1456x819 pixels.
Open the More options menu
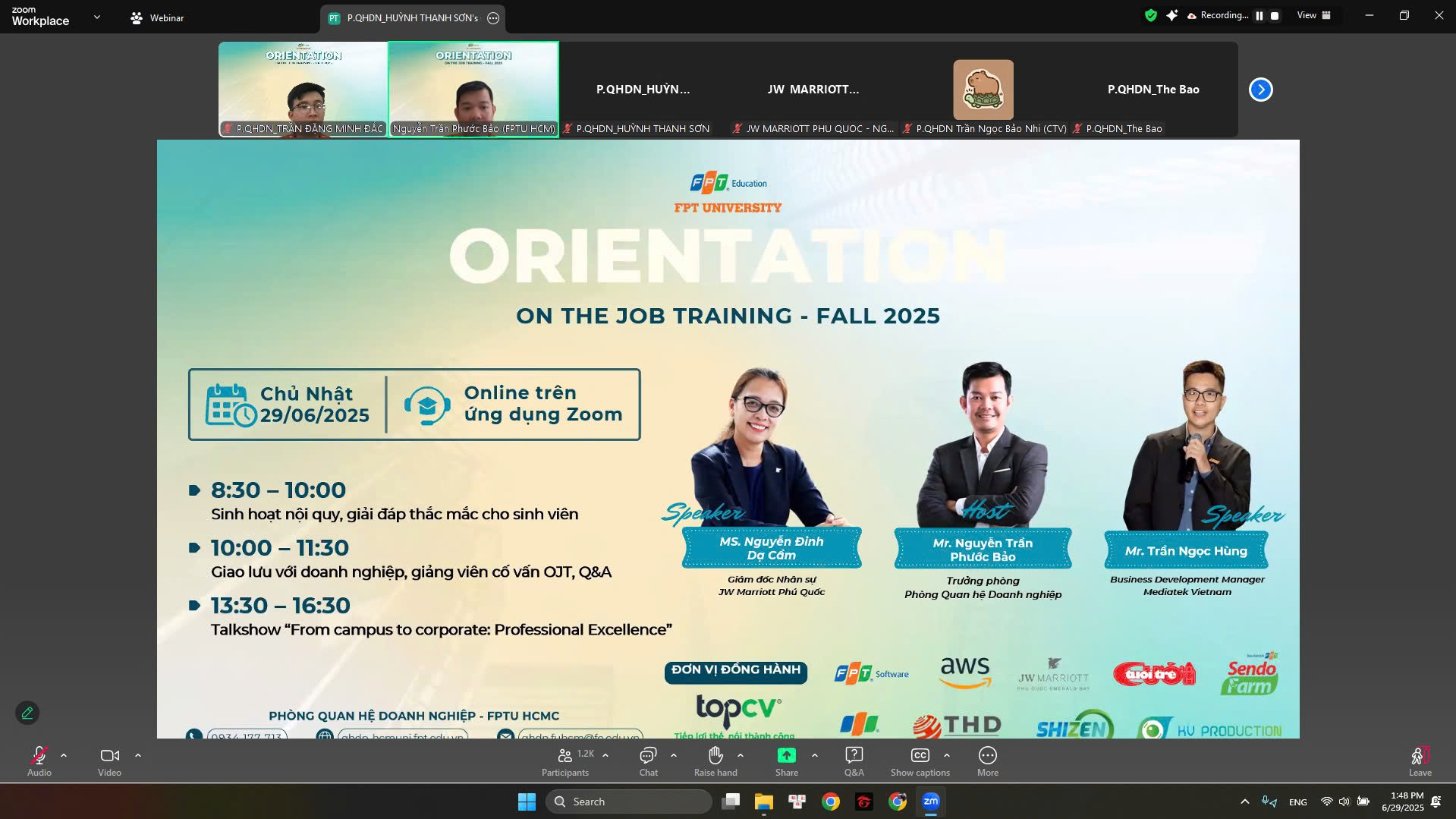[x=988, y=761]
